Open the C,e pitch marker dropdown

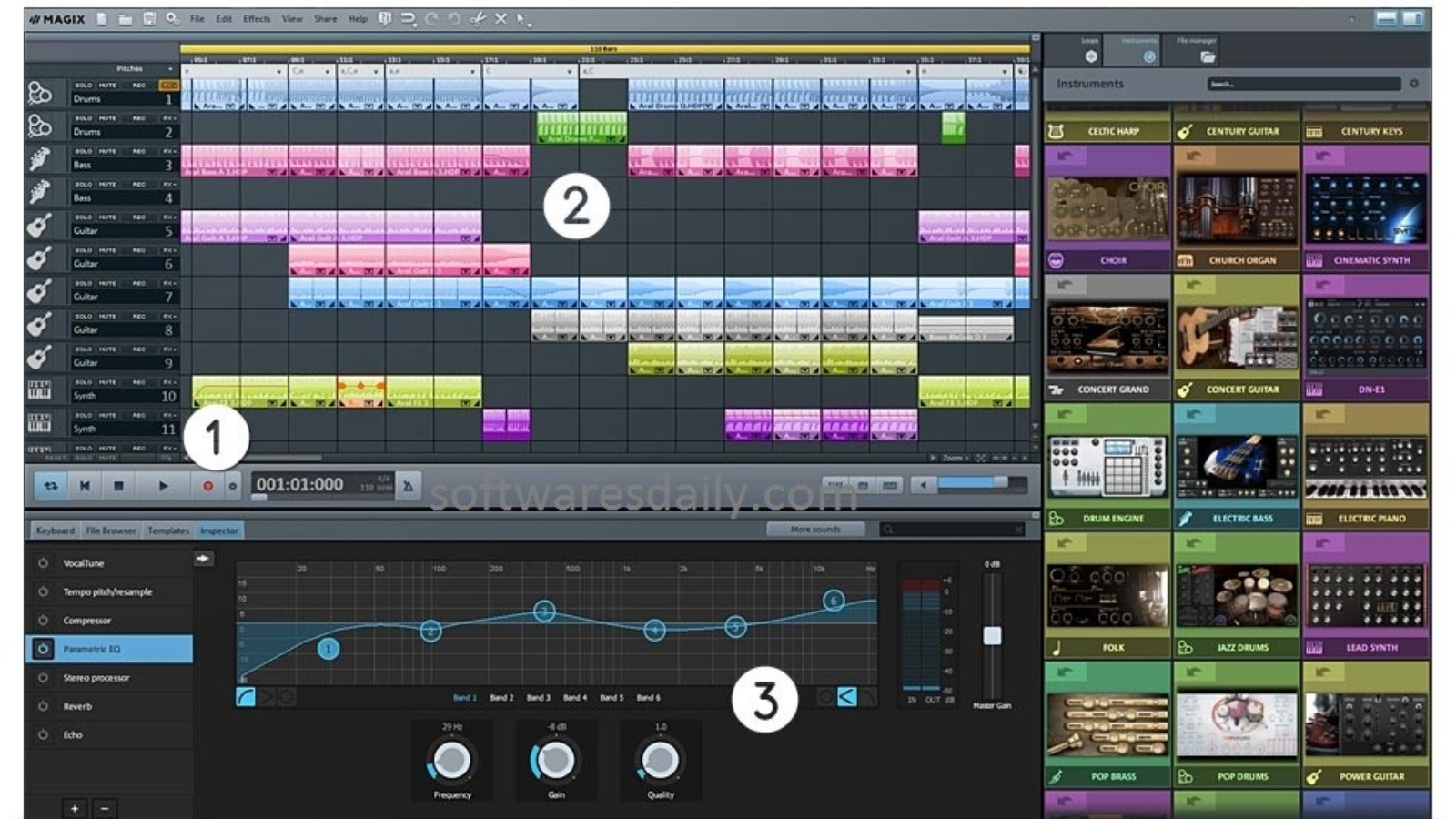(328, 71)
